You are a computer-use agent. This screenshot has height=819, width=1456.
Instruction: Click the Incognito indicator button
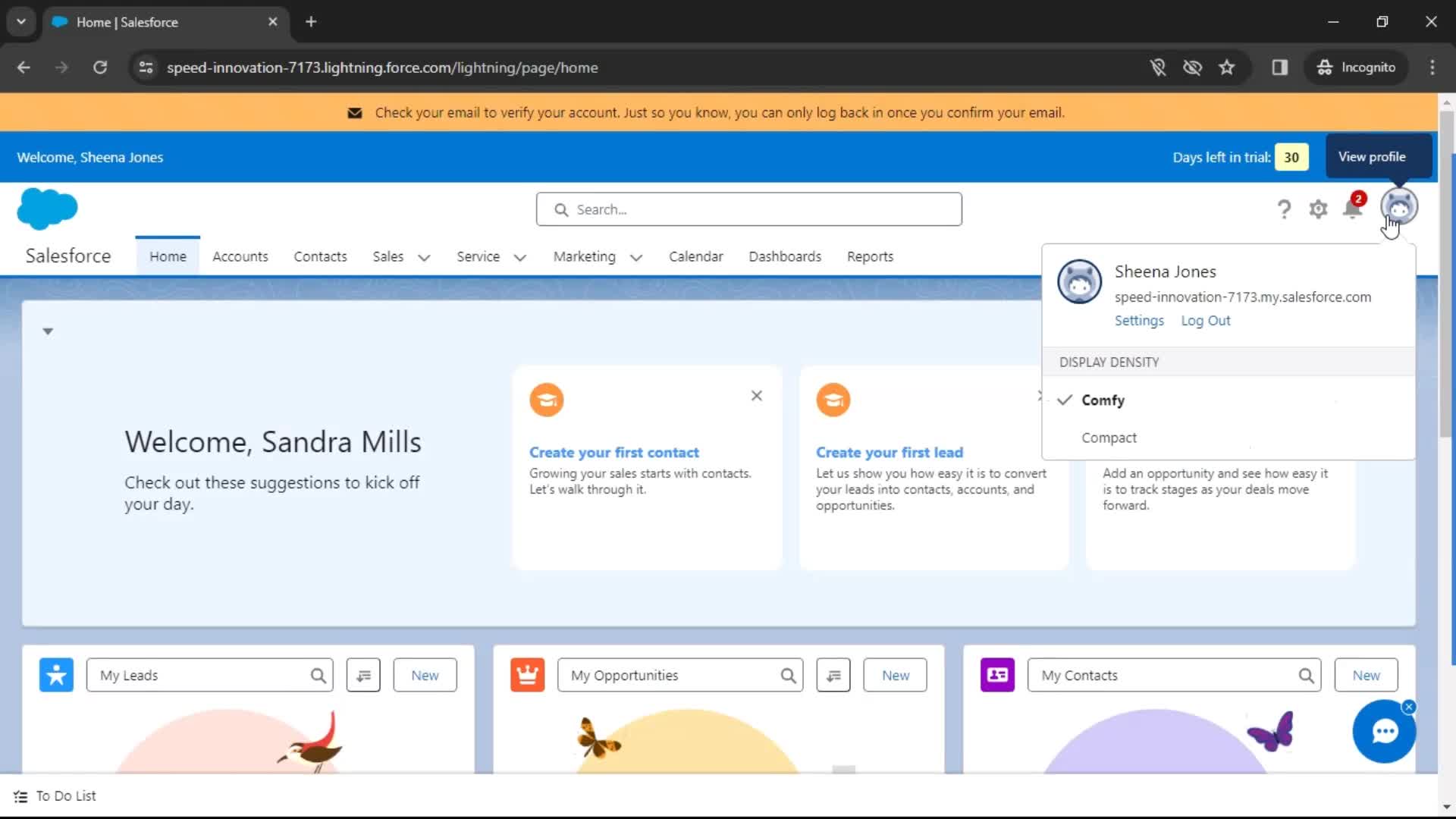point(1357,67)
